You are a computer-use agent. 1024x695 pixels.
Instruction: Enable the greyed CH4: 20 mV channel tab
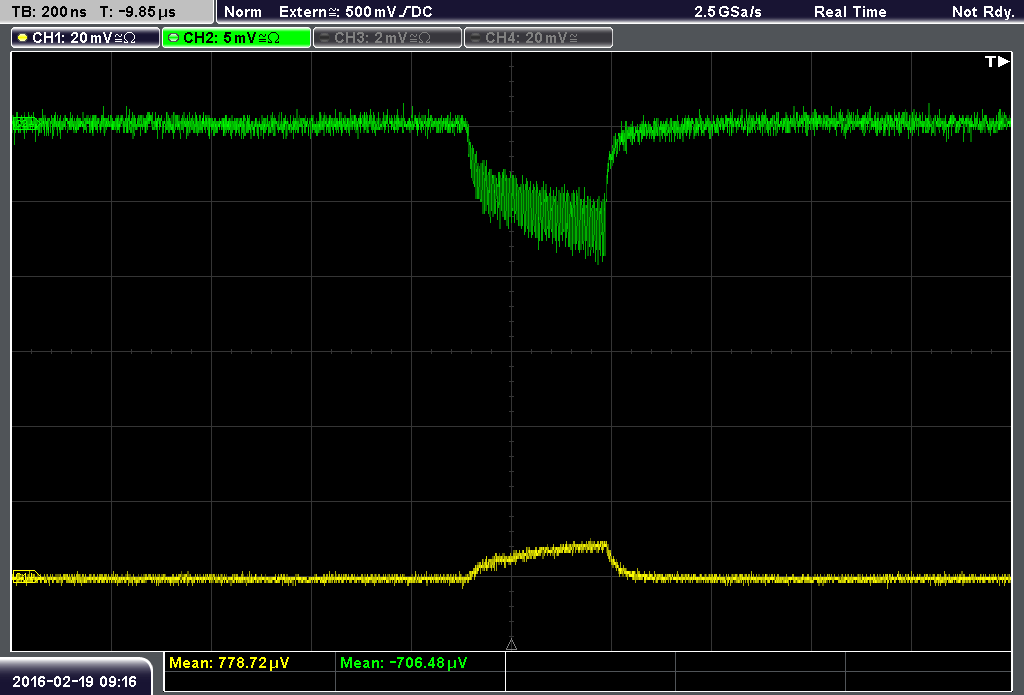tap(538, 38)
